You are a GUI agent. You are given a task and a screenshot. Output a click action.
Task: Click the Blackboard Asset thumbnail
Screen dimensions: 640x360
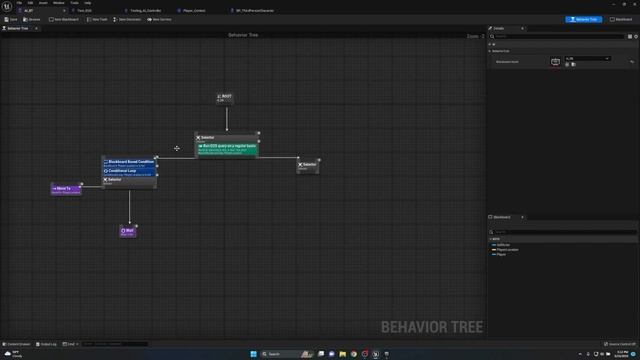[x=555, y=62]
